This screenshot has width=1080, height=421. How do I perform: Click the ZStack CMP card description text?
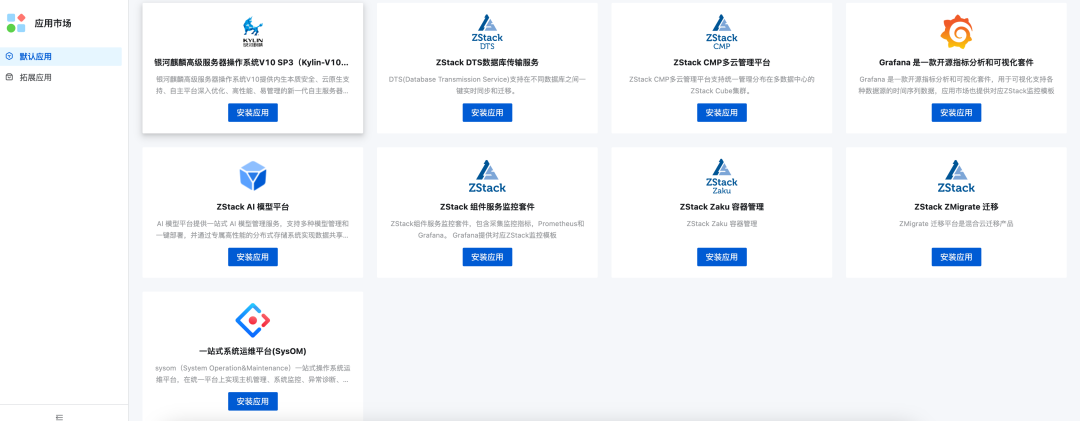tap(721, 85)
